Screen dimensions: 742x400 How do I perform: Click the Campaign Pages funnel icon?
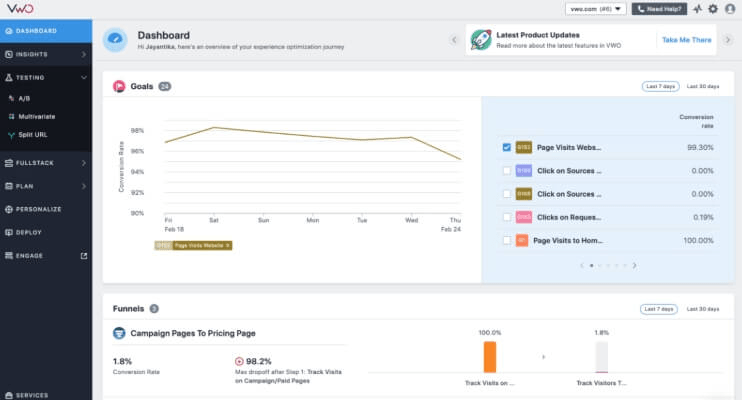point(119,333)
